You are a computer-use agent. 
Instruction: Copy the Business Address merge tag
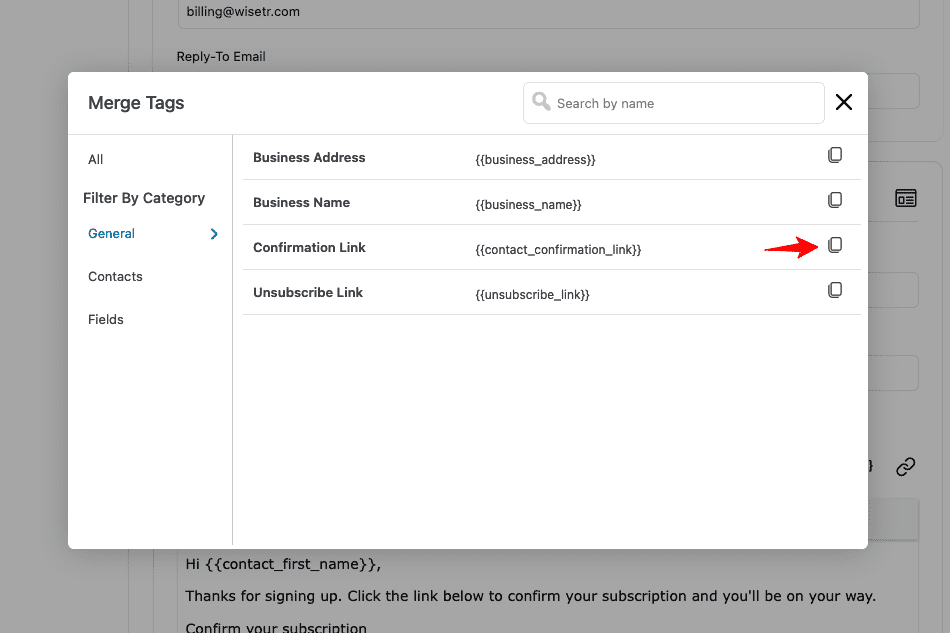coord(835,155)
